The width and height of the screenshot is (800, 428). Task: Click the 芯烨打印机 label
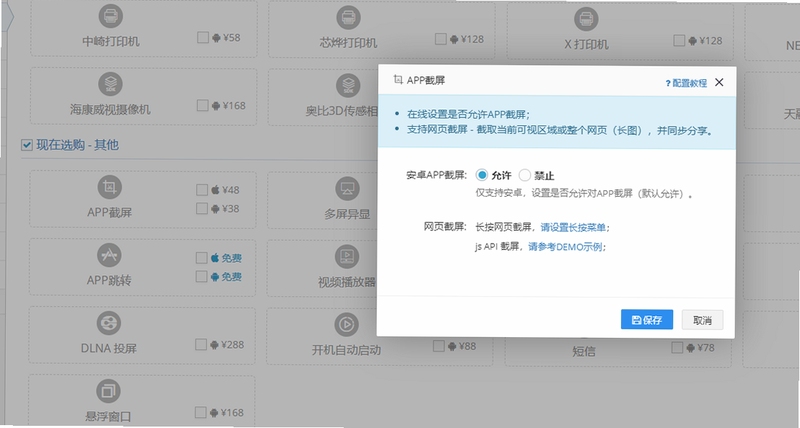pos(348,43)
